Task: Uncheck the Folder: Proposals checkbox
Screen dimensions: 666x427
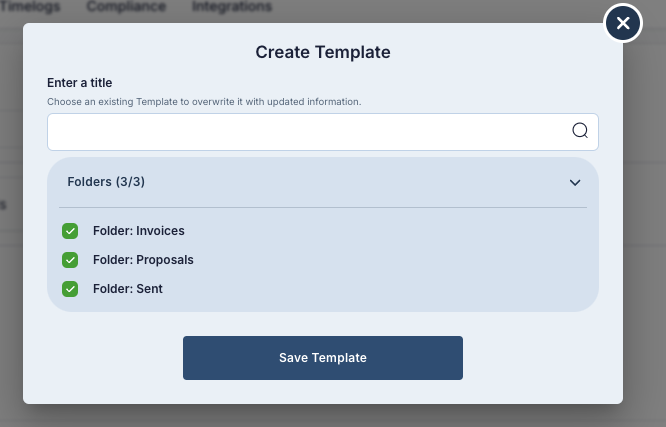Action: (x=70, y=260)
